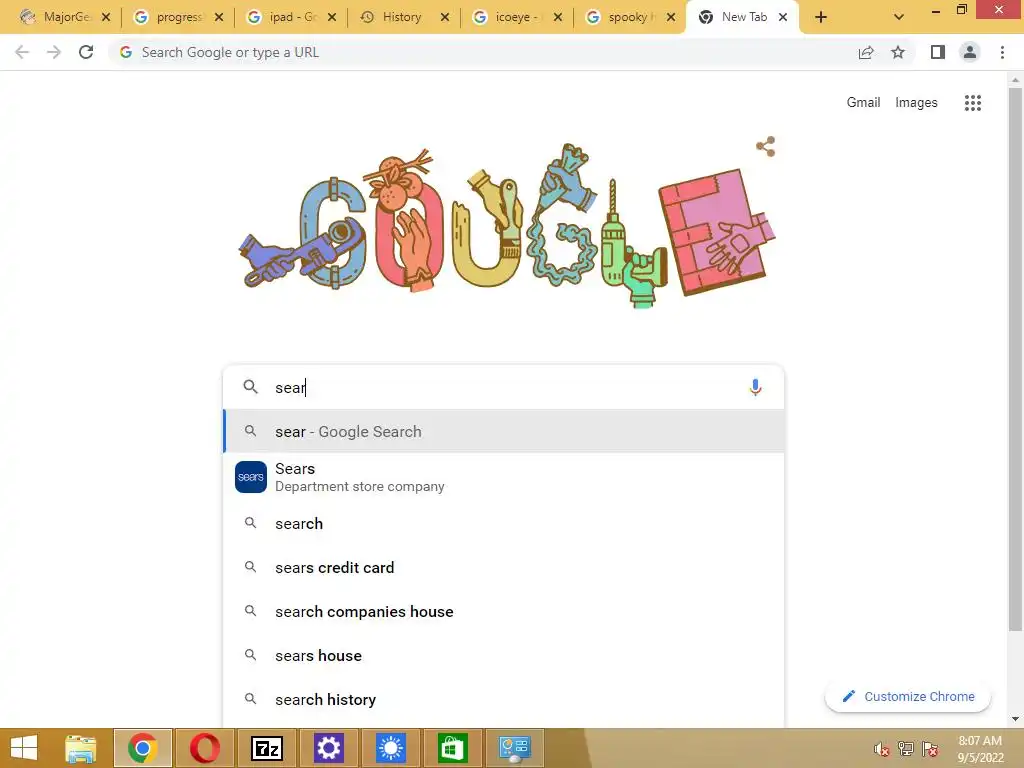The width and height of the screenshot is (1024, 768).
Task: Open the Images link
Action: (916, 103)
